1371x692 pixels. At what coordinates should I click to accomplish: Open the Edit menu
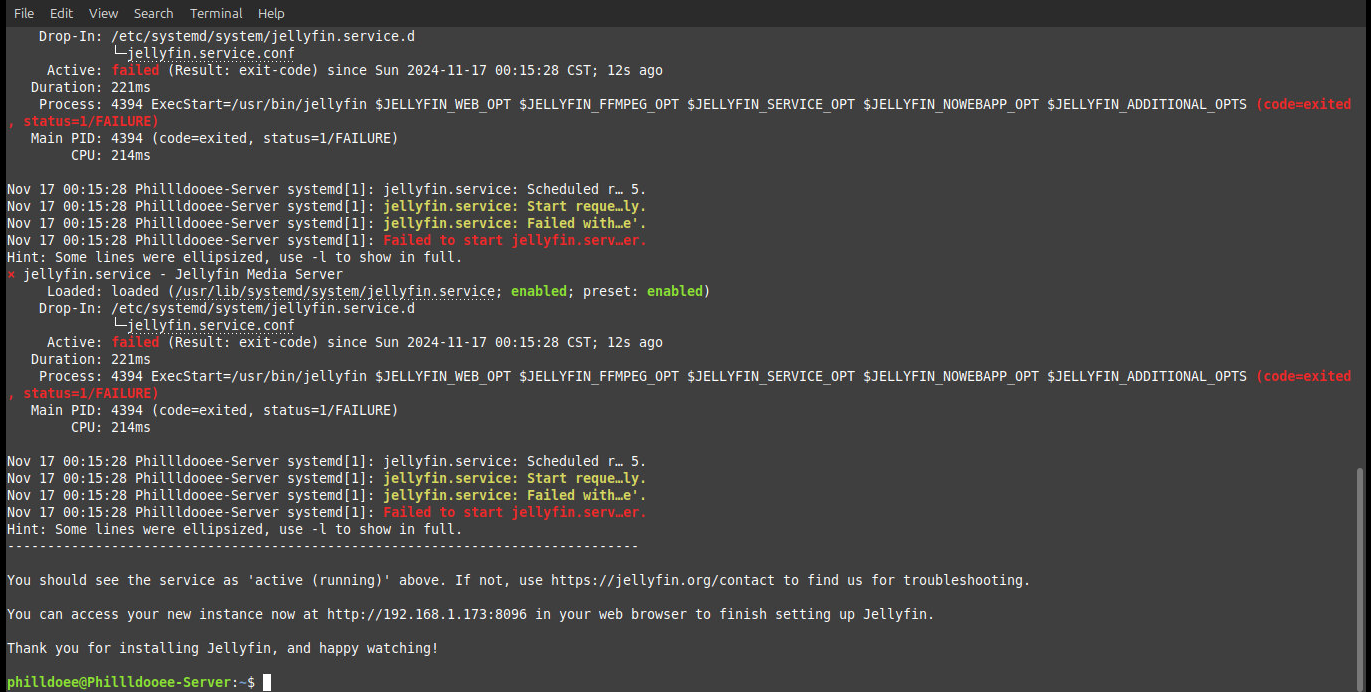(x=62, y=13)
